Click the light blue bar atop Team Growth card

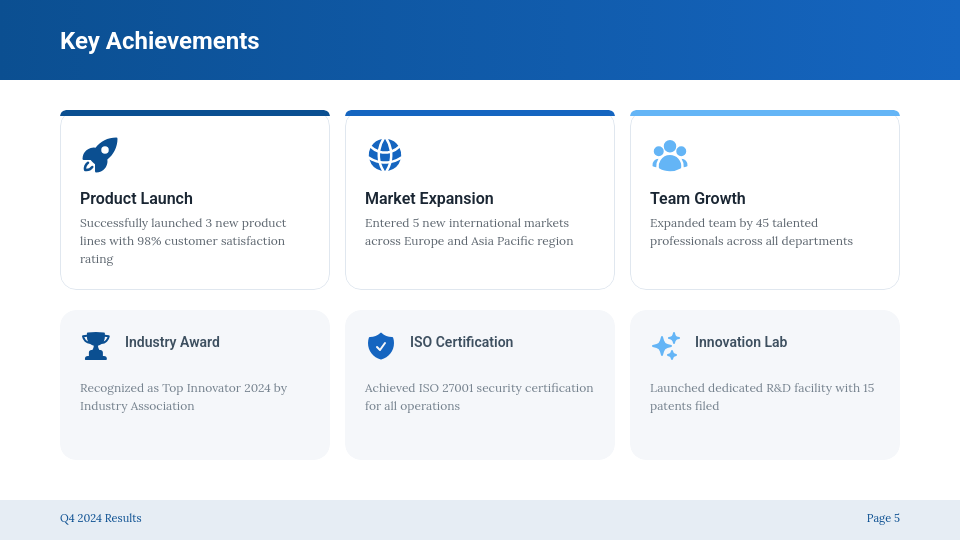pyautogui.click(x=765, y=113)
